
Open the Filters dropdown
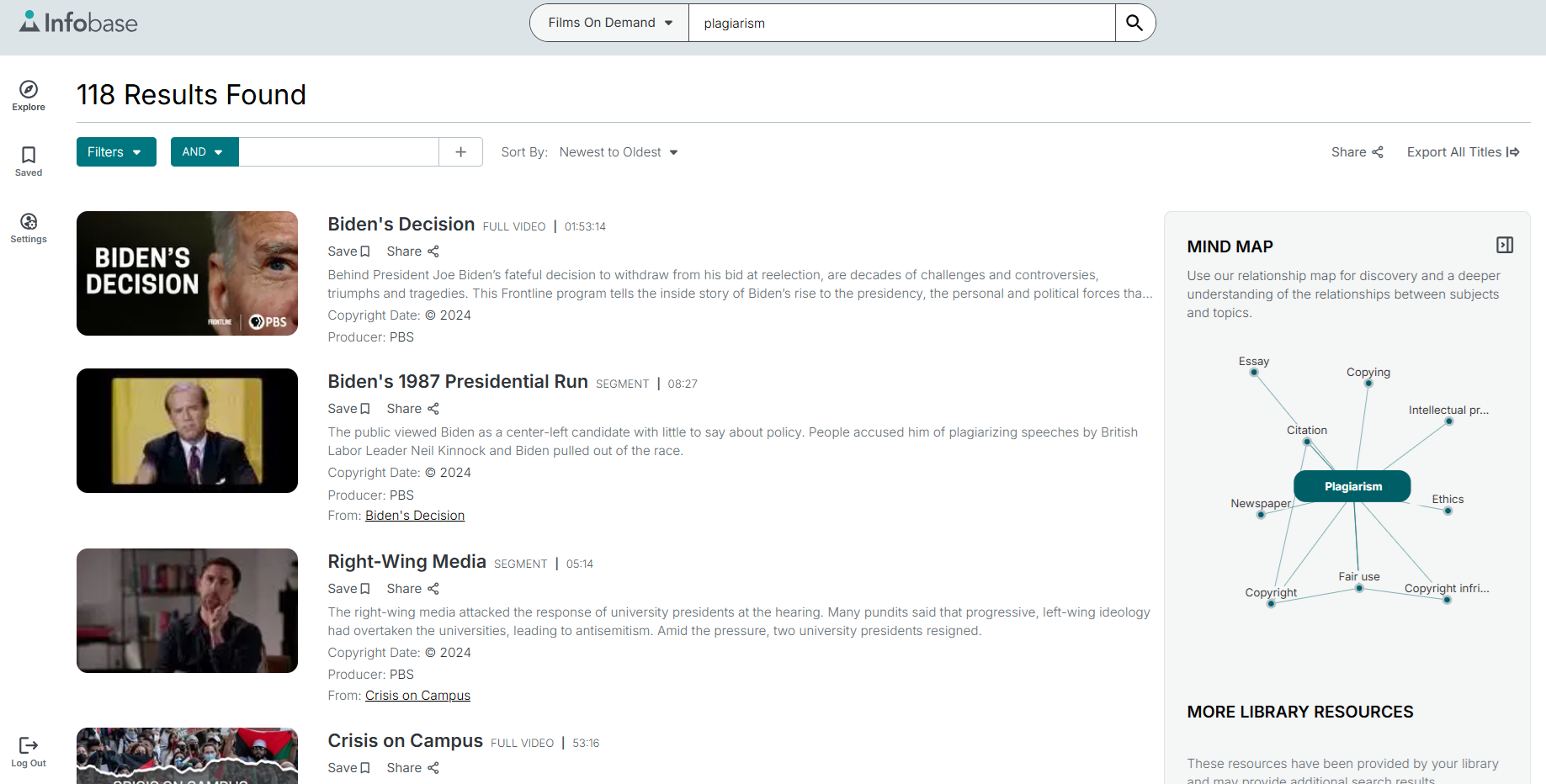pos(115,151)
